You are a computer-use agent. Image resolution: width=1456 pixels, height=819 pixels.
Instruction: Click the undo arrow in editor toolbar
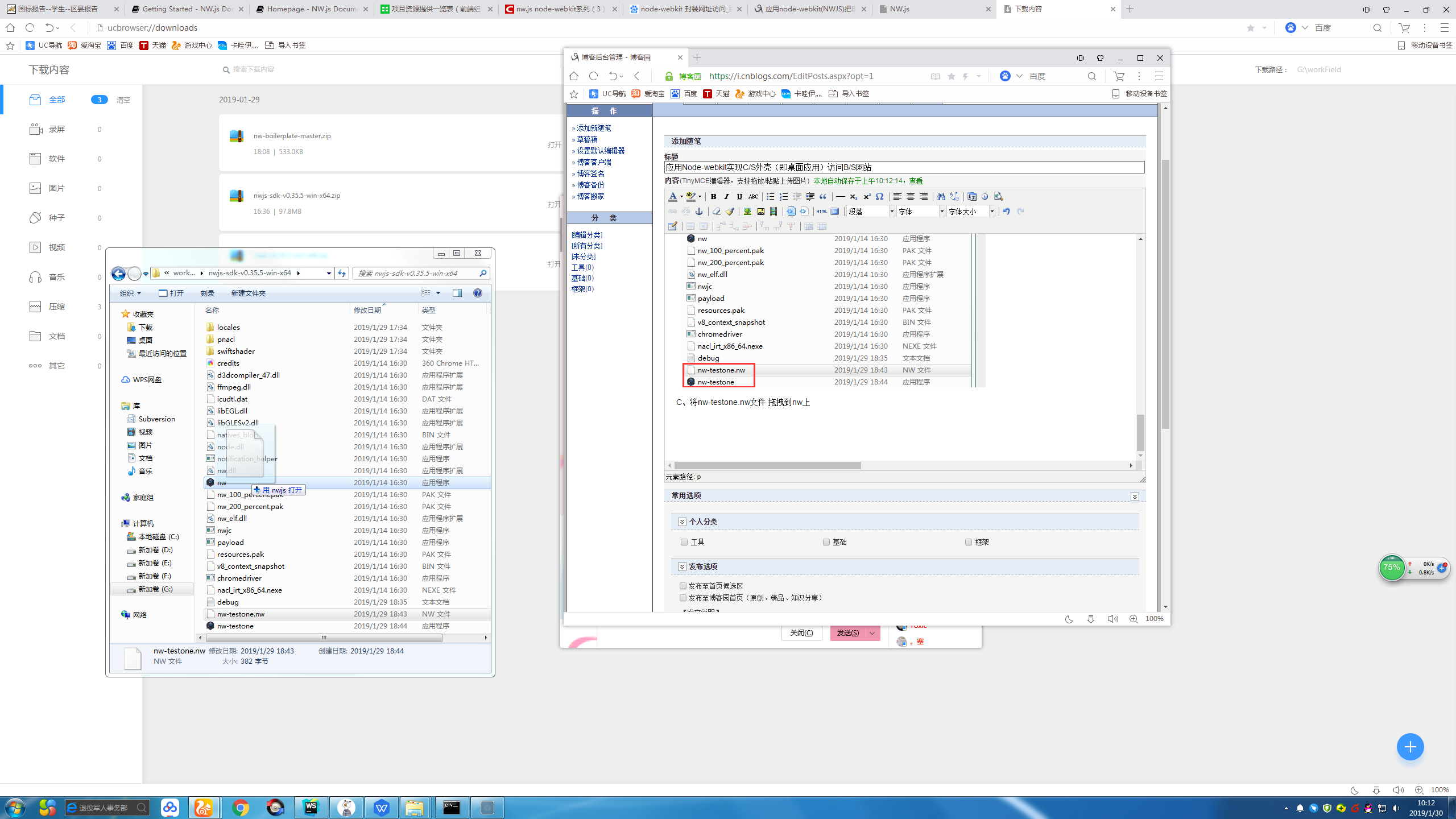tap(1006, 212)
